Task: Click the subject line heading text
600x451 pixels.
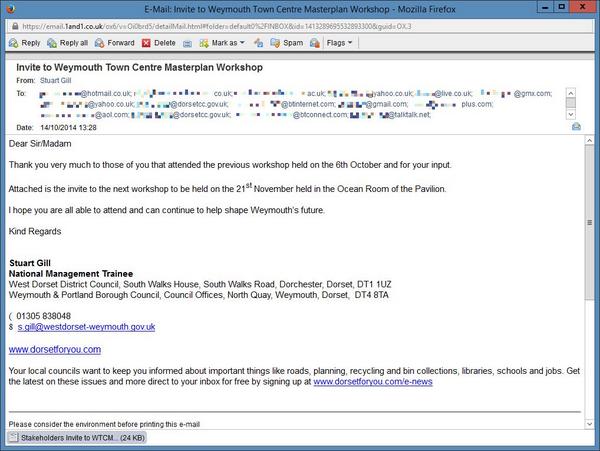Action: pos(139,67)
